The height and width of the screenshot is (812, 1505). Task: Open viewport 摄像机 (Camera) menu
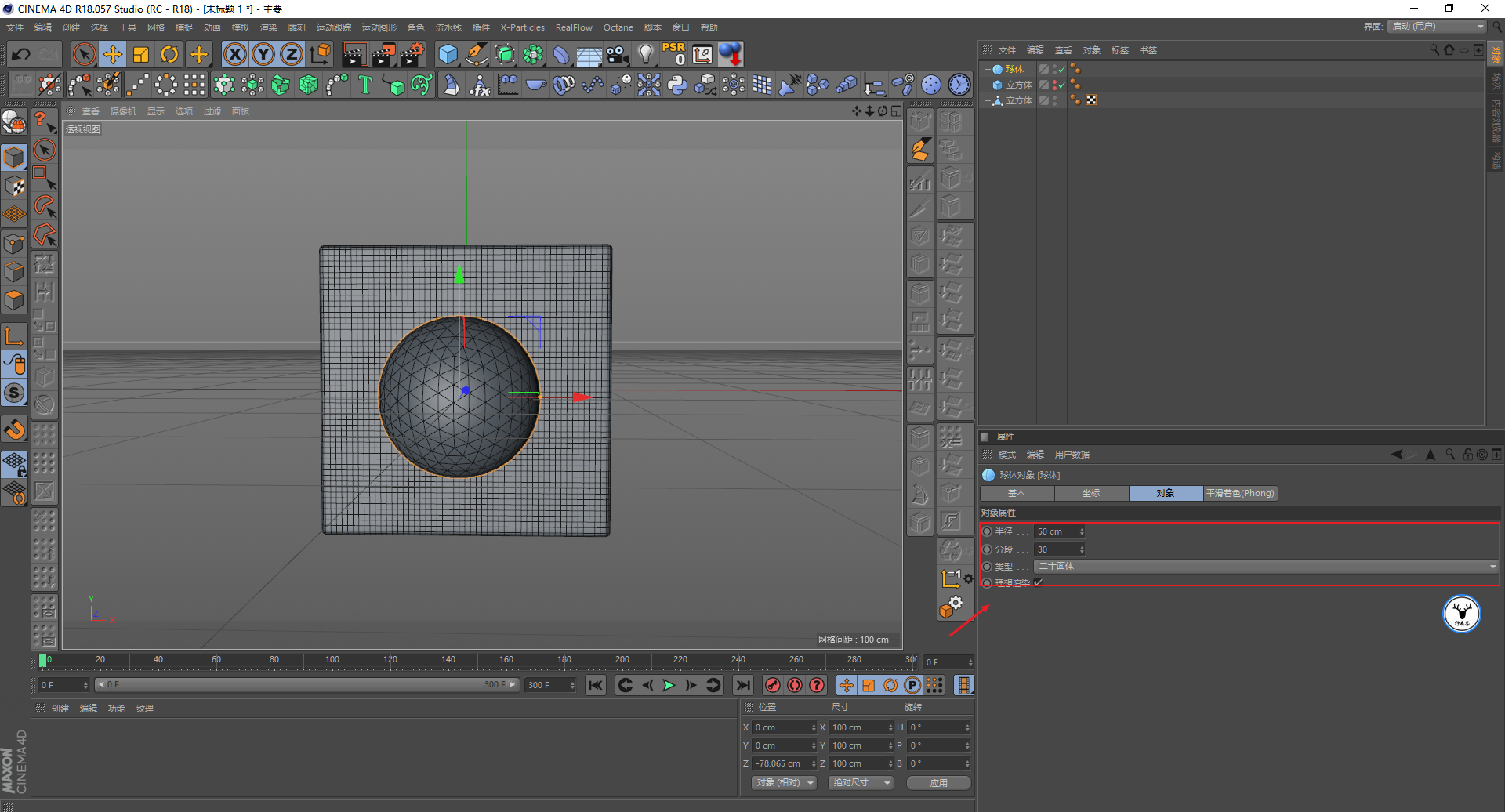coord(123,111)
